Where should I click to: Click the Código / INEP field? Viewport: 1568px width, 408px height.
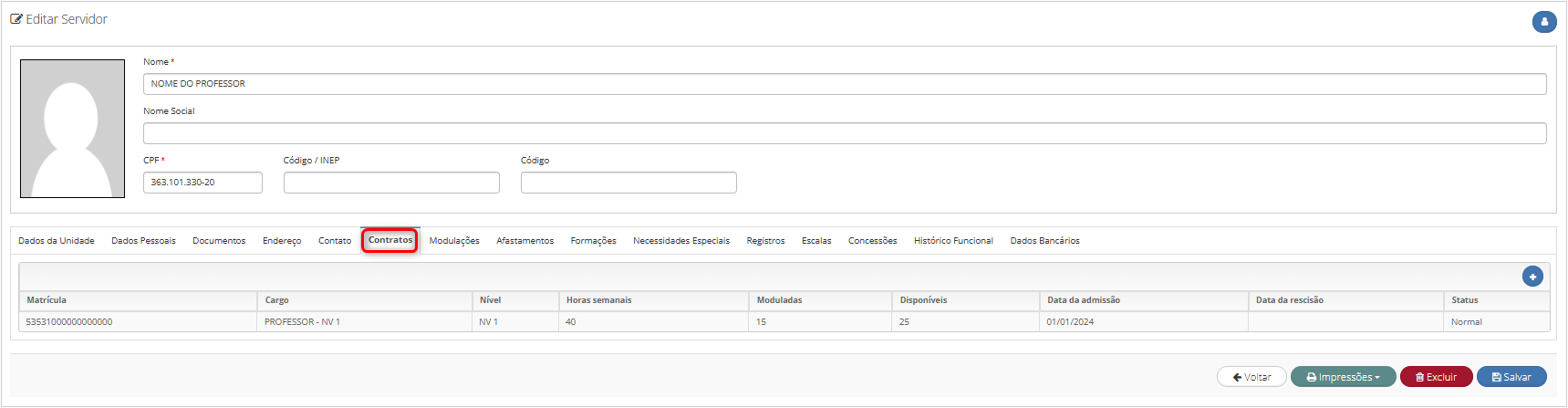point(391,183)
